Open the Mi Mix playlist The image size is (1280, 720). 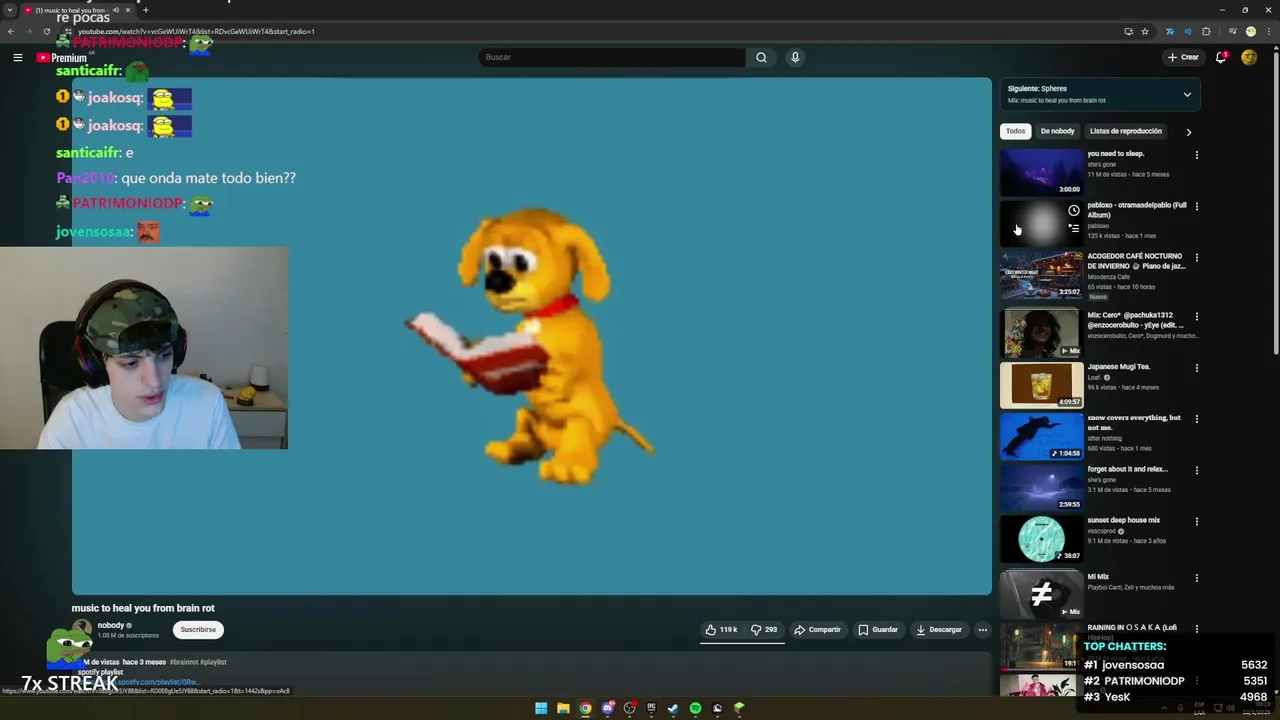click(x=1041, y=594)
